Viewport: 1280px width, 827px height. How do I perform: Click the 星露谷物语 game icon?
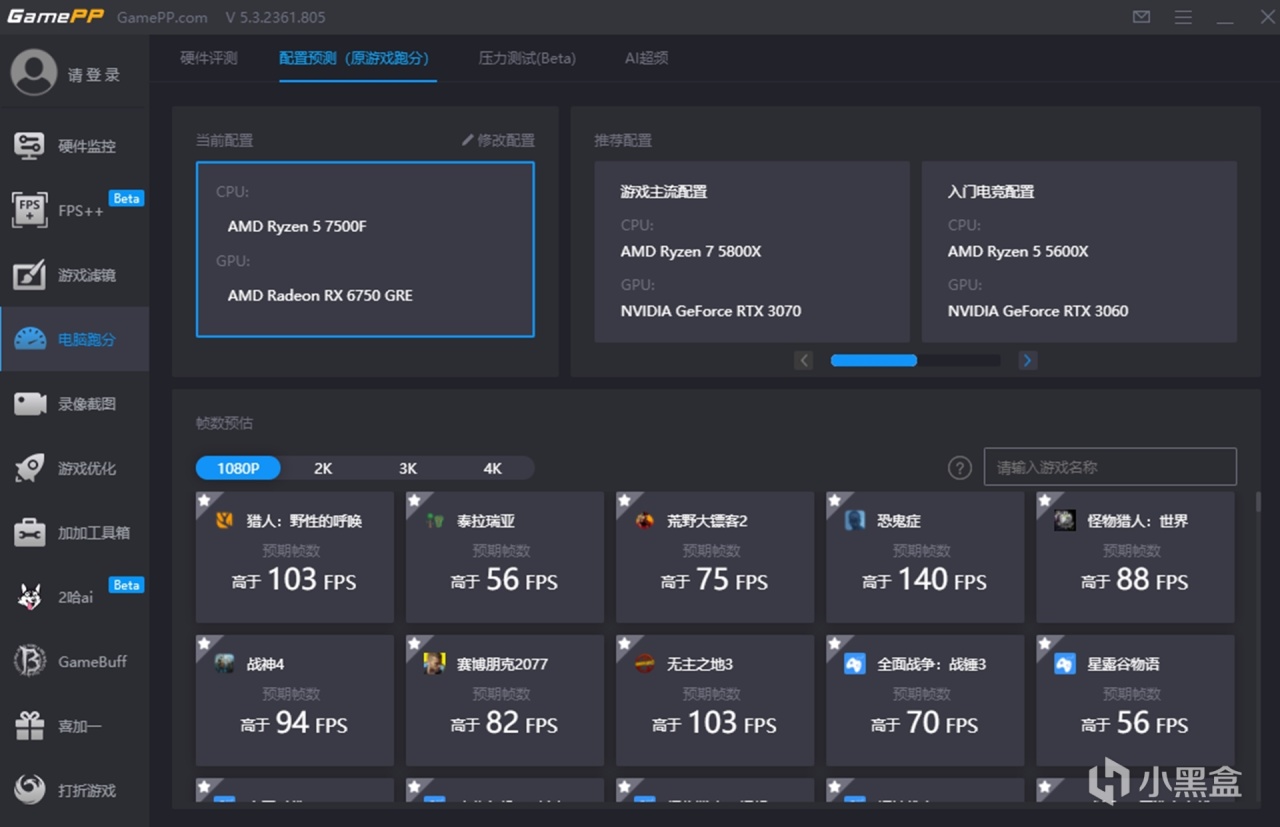(1065, 664)
